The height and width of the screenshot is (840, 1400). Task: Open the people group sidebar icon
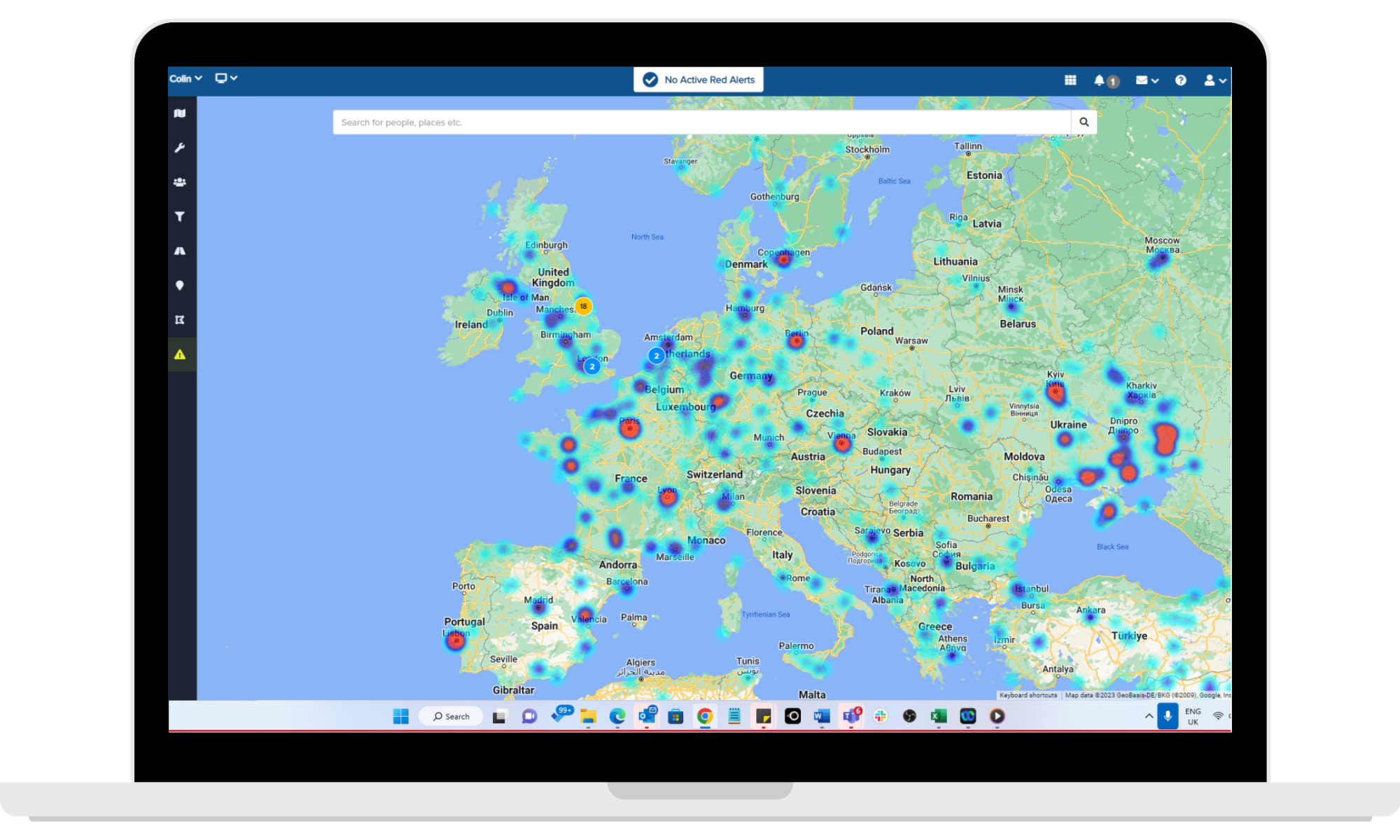180,182
